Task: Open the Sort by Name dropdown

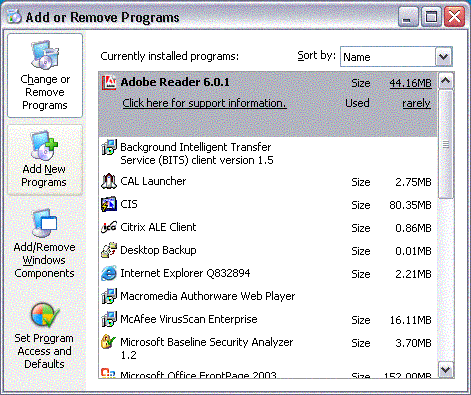Action: [x=396, y=57]
